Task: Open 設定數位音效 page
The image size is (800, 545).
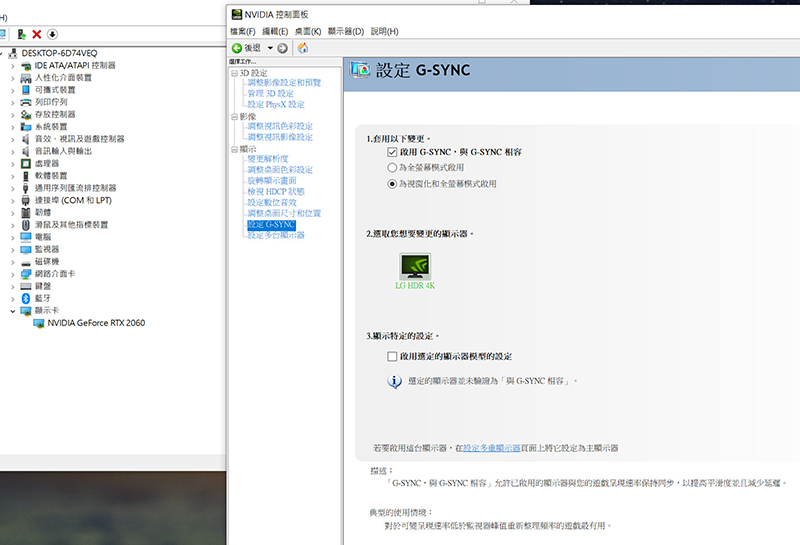Action: click(272, 203)
